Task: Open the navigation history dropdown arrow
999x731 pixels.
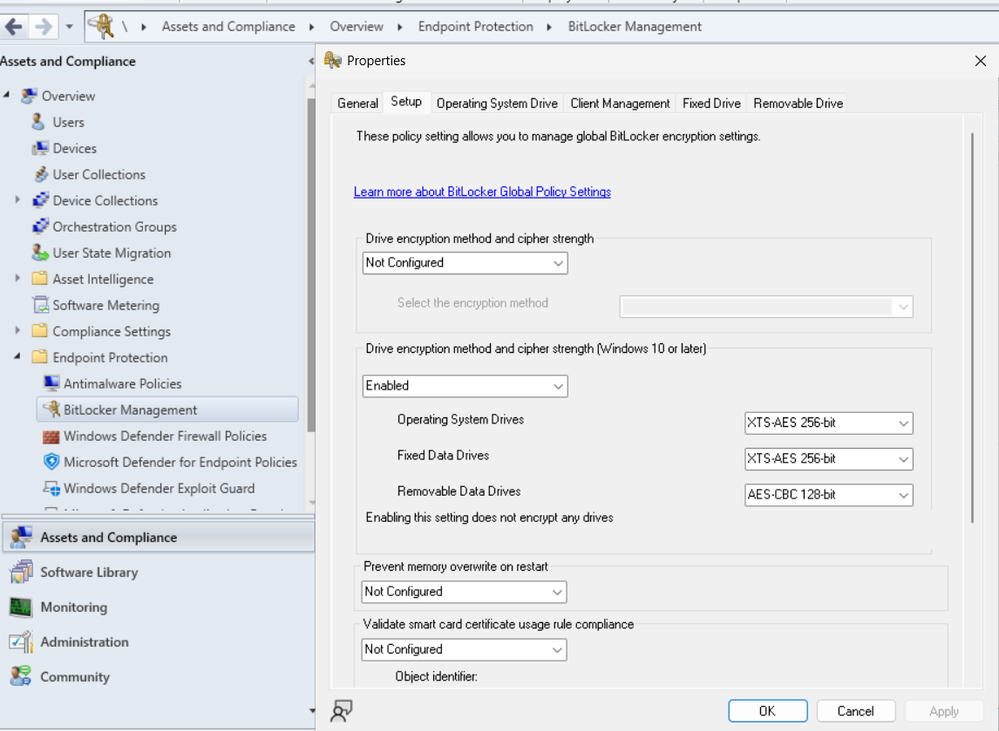Action: pos(69,27)
